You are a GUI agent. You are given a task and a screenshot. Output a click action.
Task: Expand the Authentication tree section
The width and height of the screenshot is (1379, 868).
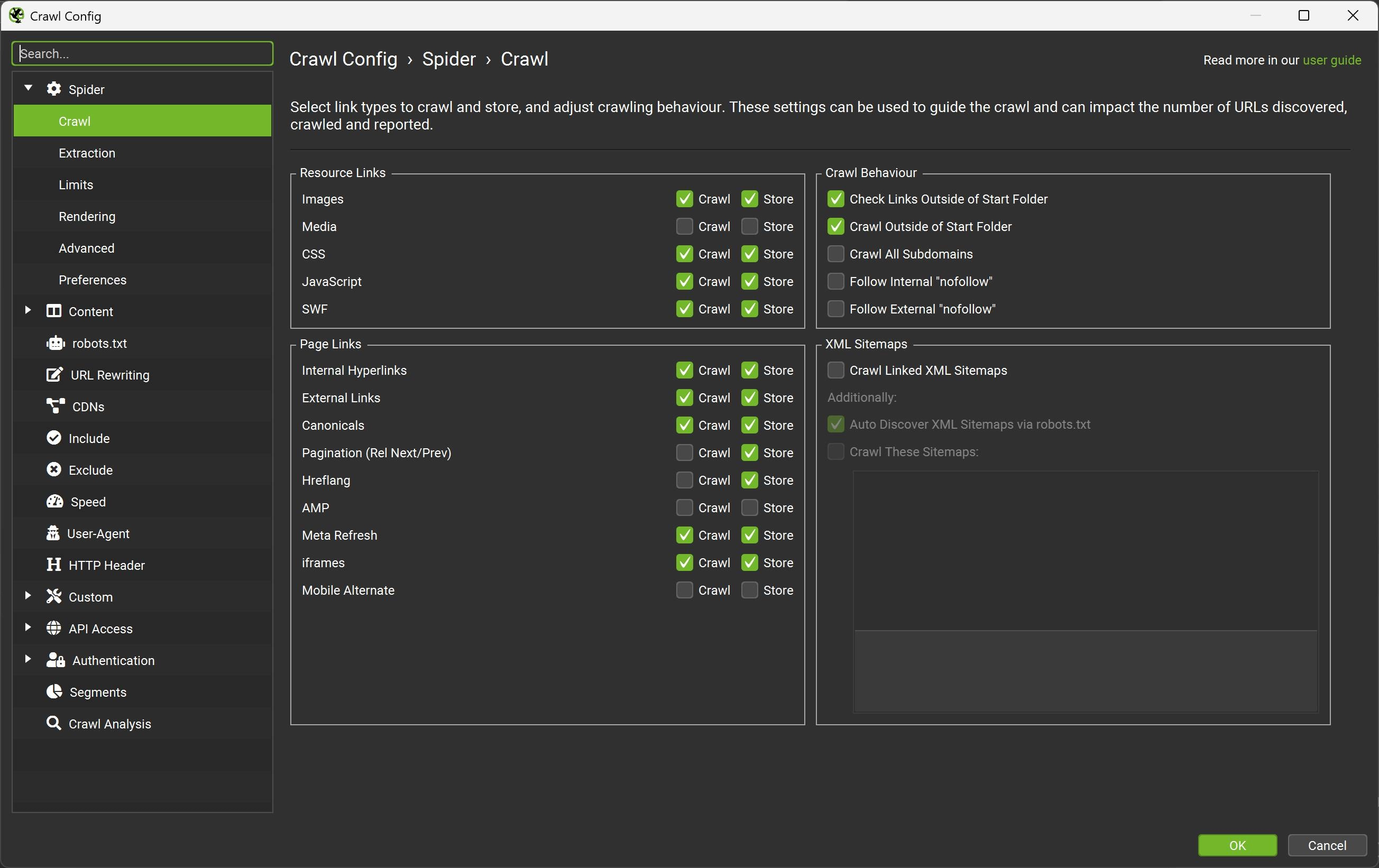coord(28,659)
